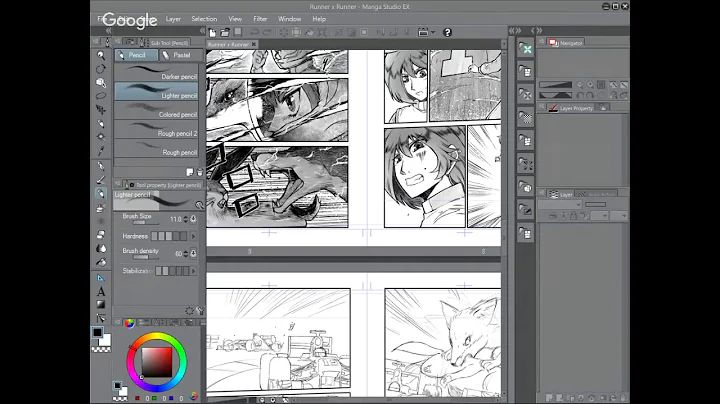Undo the last action in the toolbar

click(x=254, y=32)
